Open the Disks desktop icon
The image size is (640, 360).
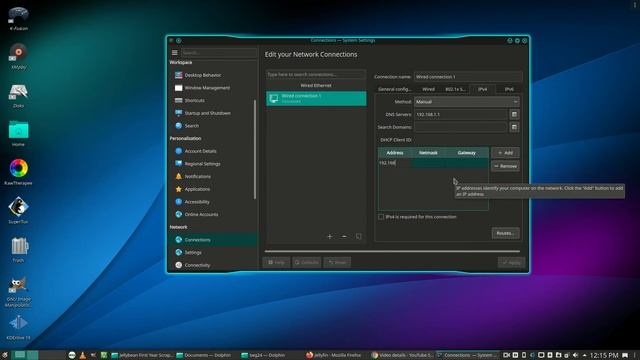18,96
